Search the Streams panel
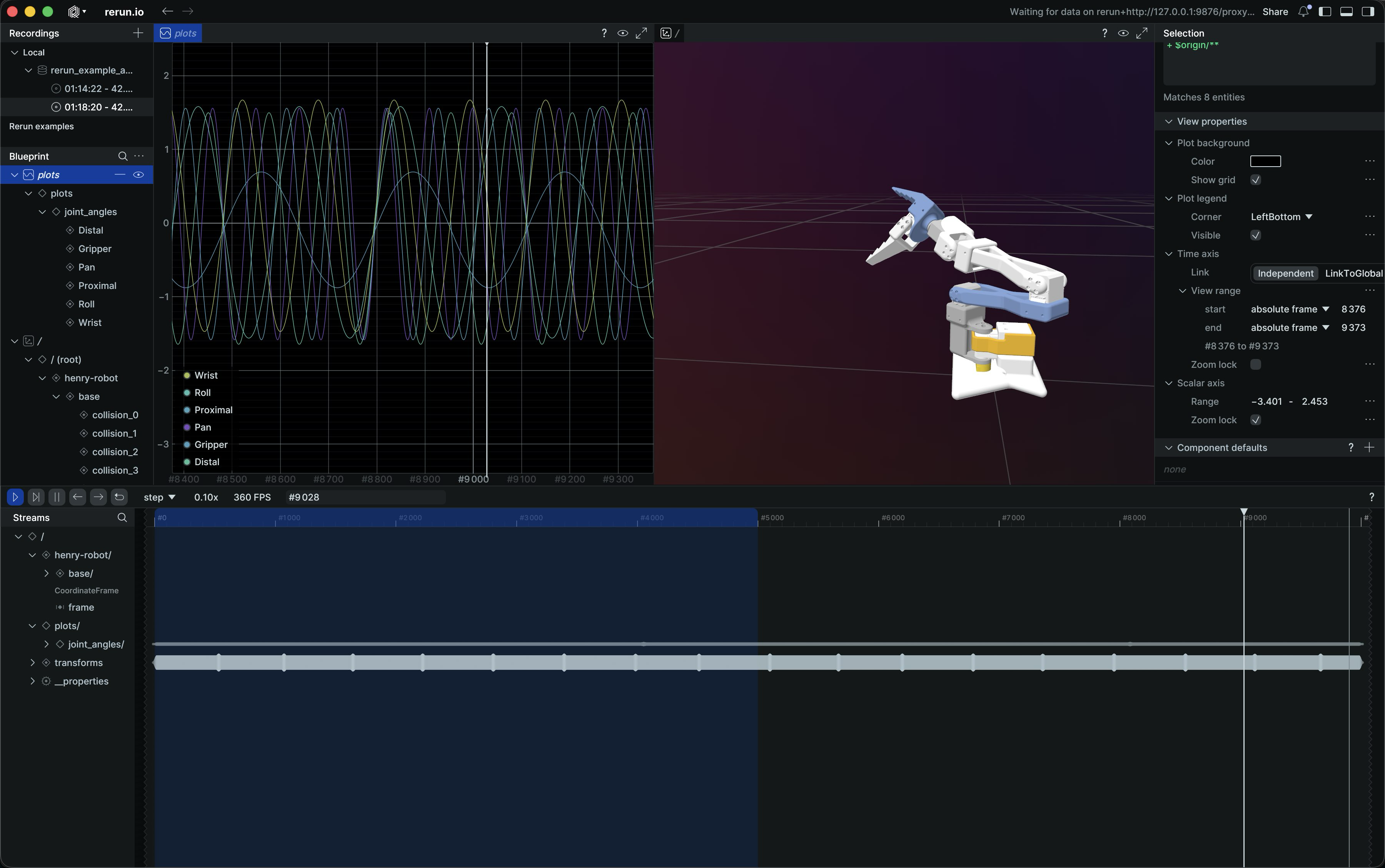This screenshot has width=1385, height=868. (122, 518)
